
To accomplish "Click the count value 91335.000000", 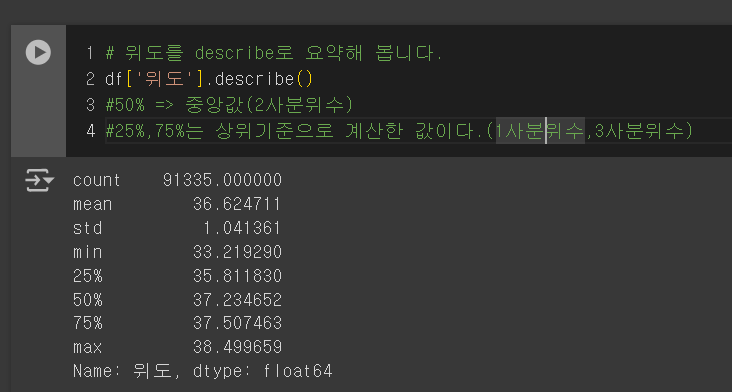I will tap(222, 180).
